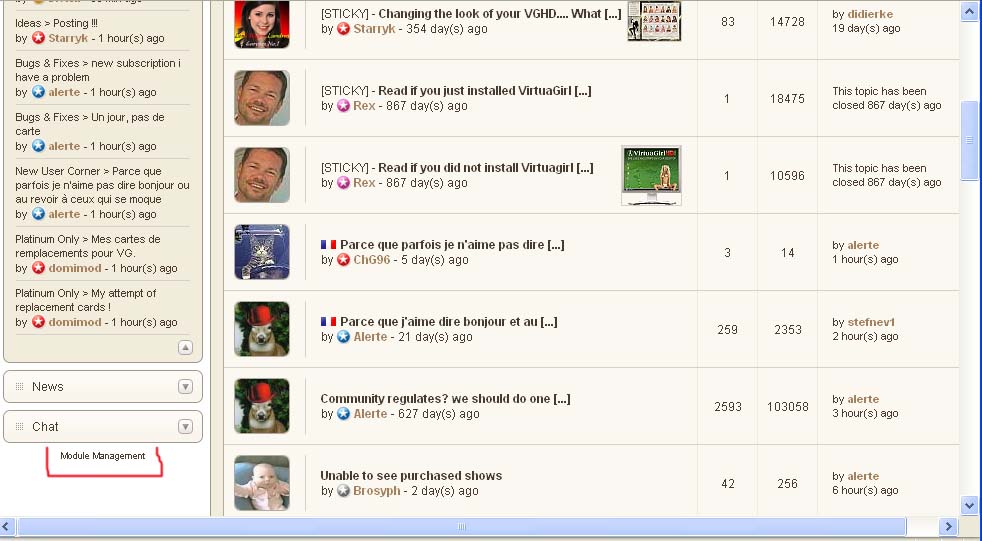Click the horizontal scrollbar right arrow

click(x=948, y=527)
